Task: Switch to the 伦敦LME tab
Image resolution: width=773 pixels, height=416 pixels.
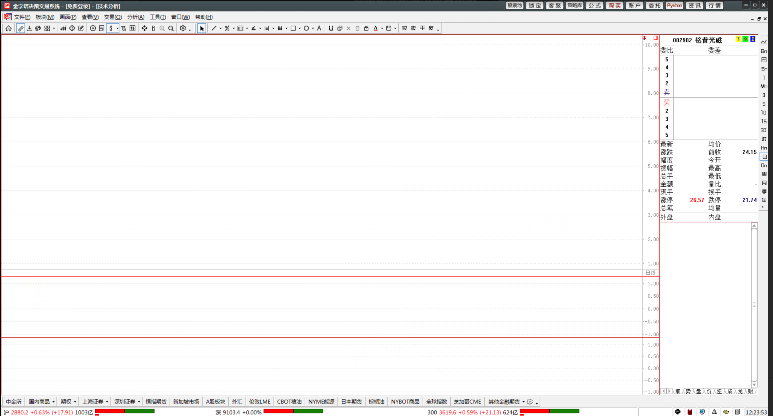Action: tap(259, 402)
